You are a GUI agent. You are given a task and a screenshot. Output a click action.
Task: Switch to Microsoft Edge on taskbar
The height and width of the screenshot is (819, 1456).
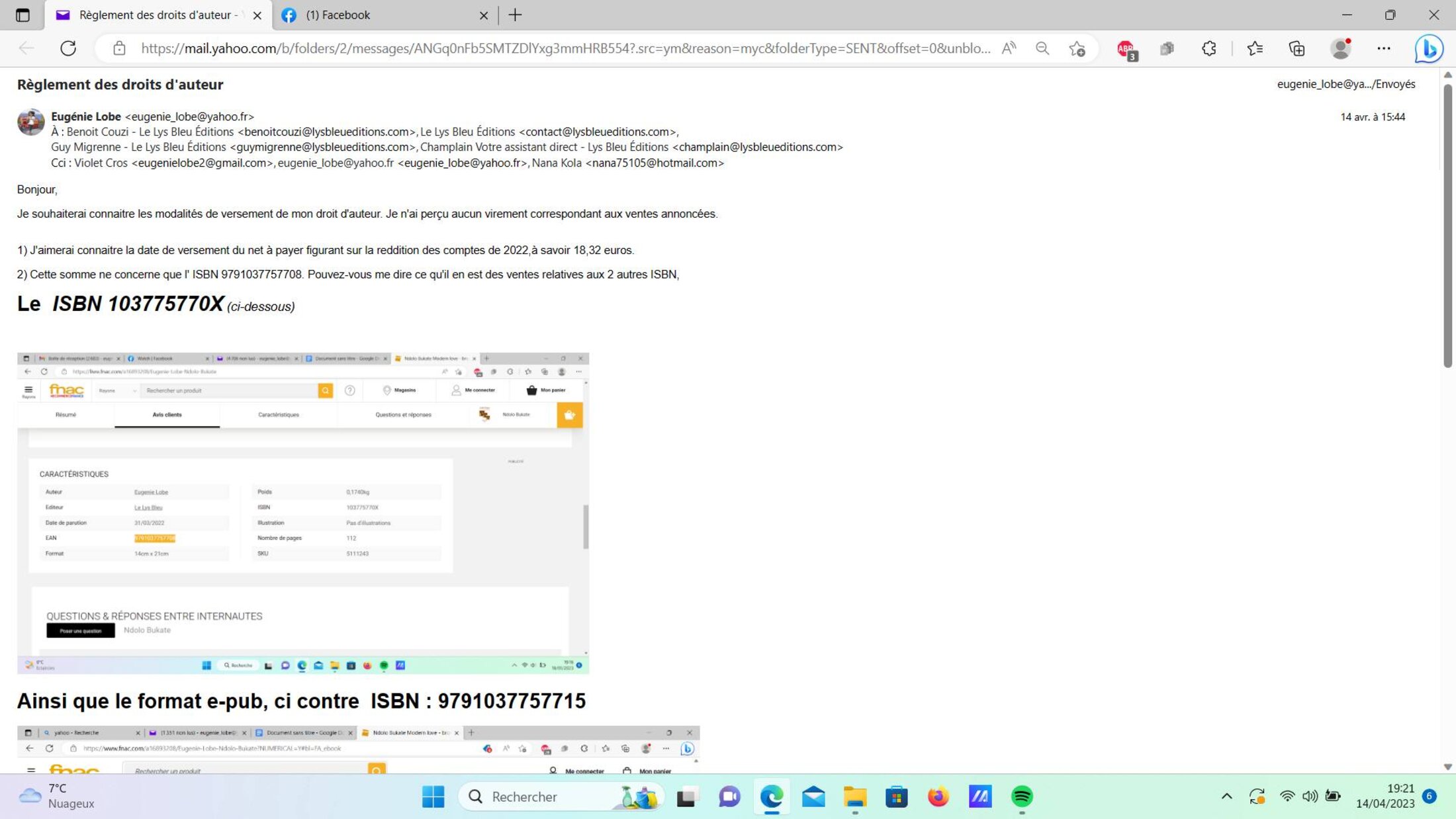point(772,797)
